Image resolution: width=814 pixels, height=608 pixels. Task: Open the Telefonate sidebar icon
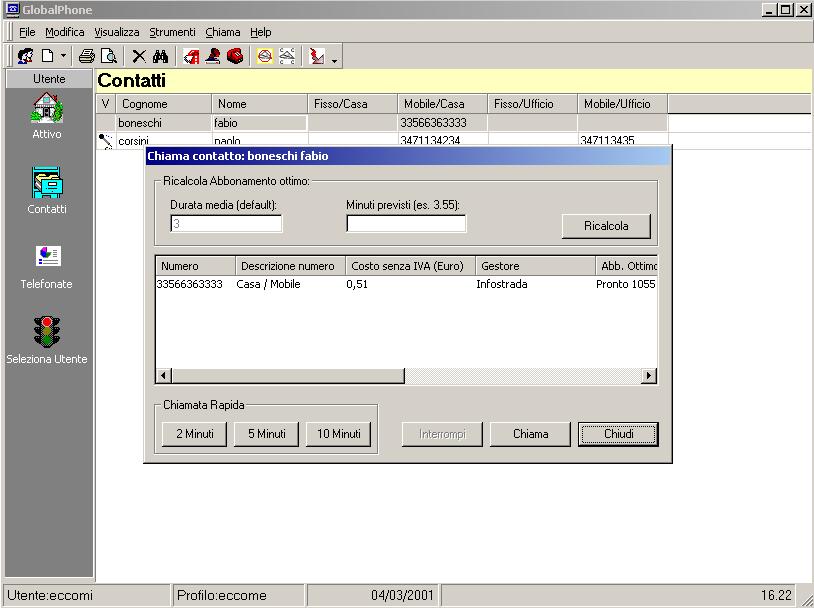click(47, 257)
